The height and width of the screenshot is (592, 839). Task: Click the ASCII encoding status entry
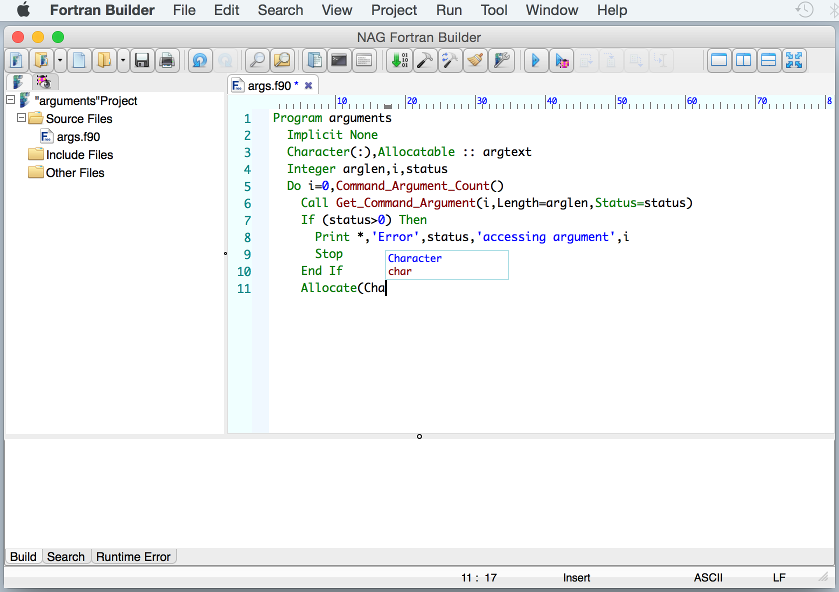click(708, 578)
